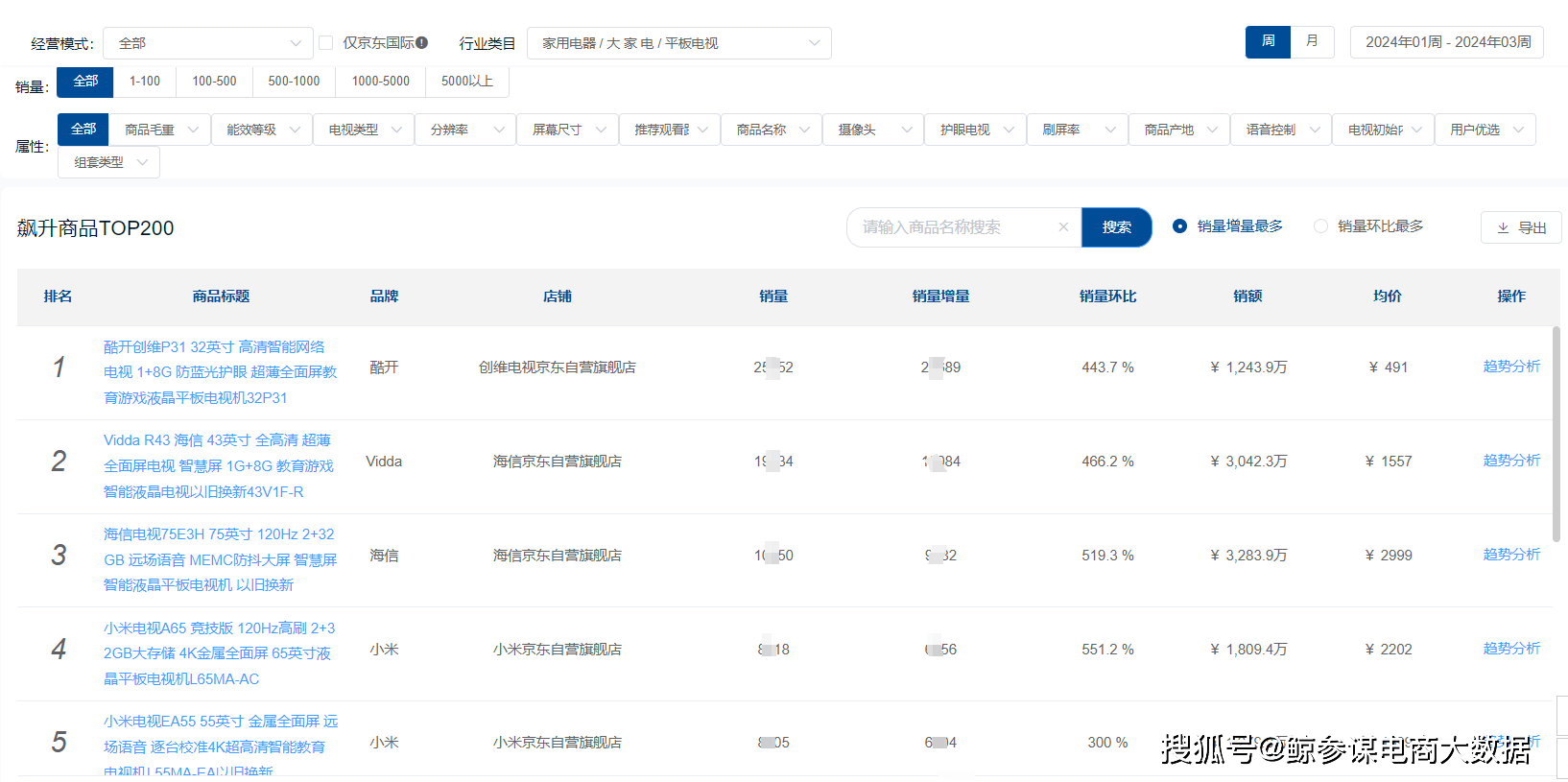This screenshot has width=1568, height=782.
Task: Select the 1-100 sales volume filter
Action: (x=145, y=82)
